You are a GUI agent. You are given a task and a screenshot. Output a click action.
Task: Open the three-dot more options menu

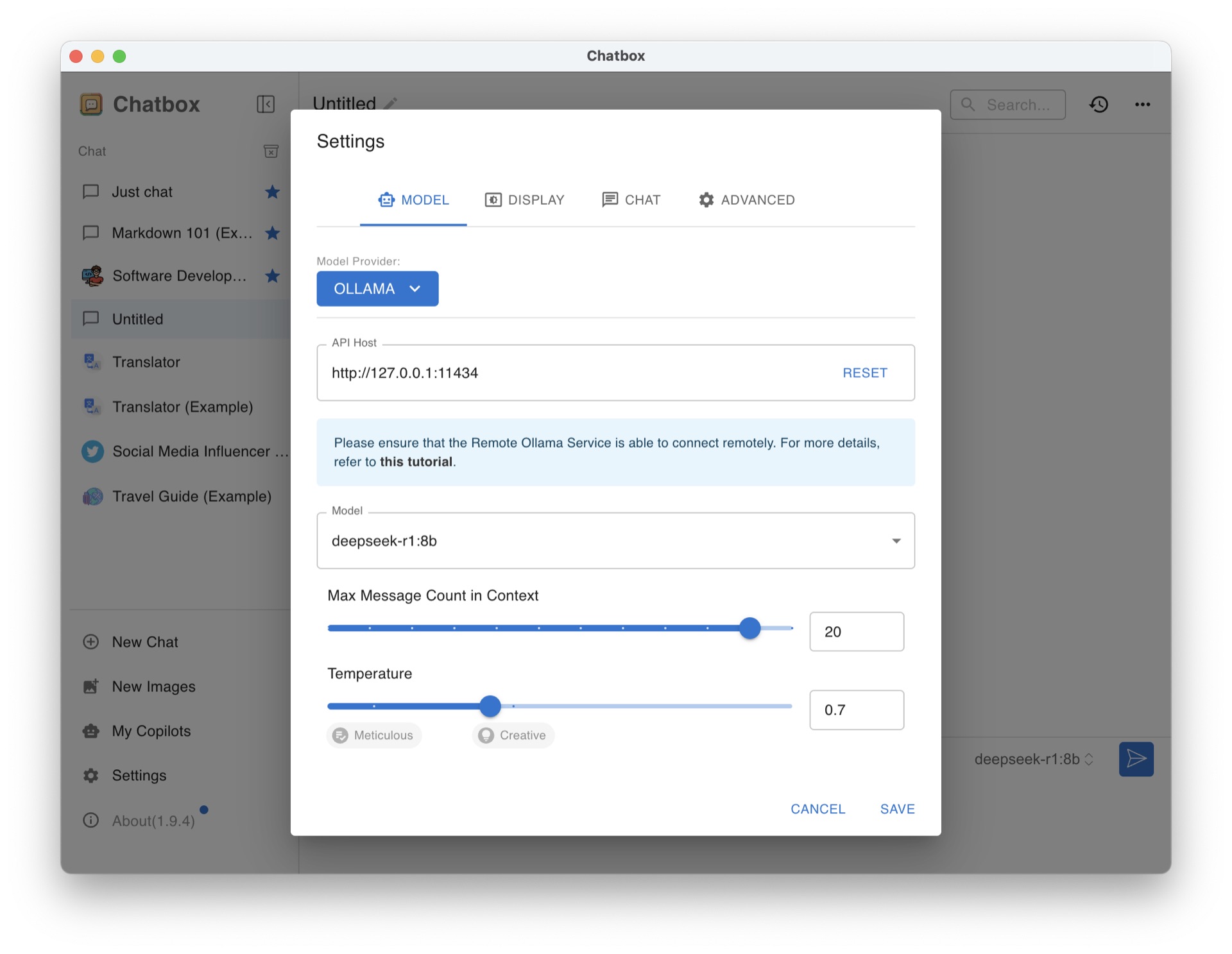click(1142, 105)
